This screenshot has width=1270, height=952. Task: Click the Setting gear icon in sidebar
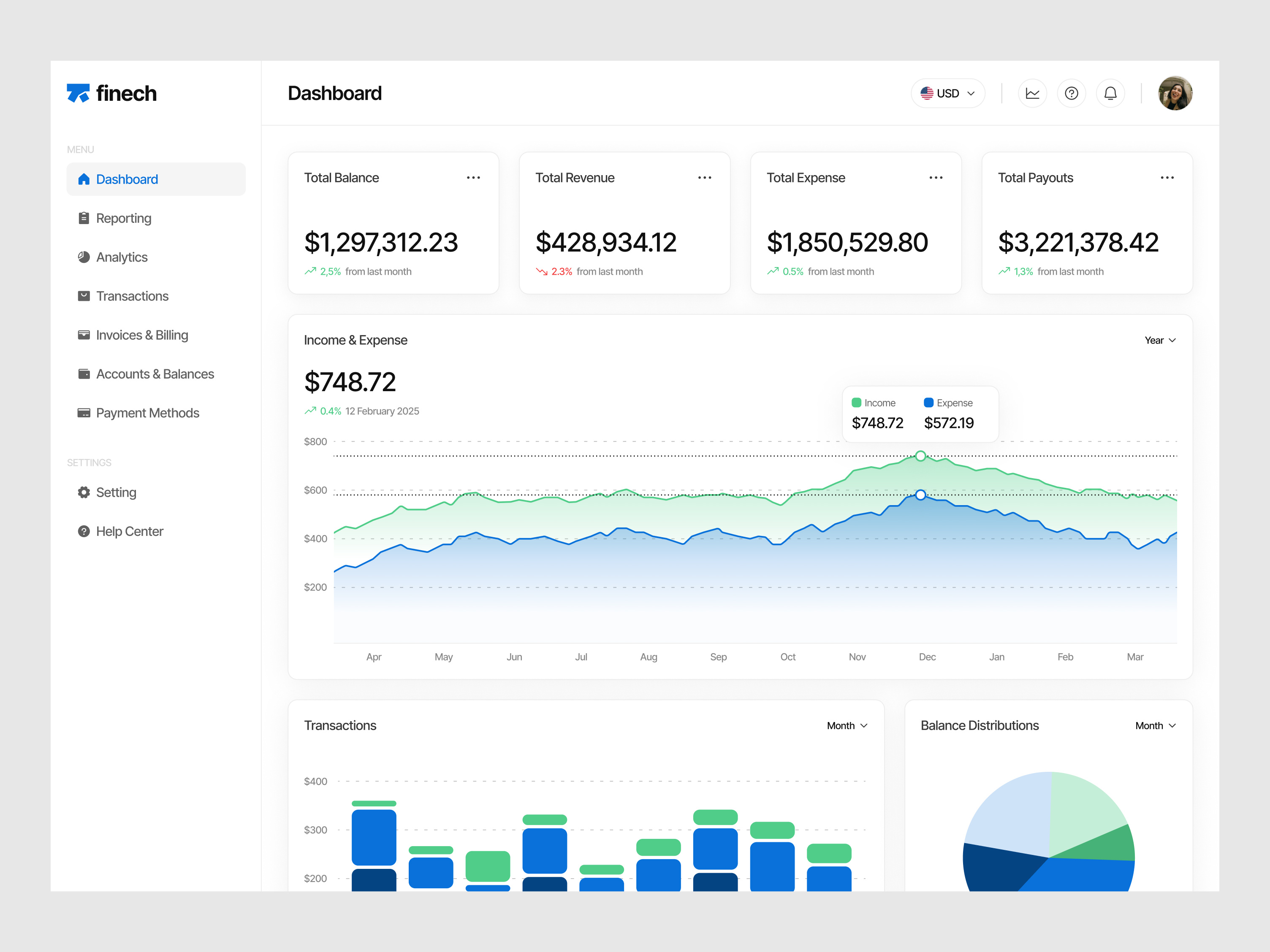click(x=84, y=492)
